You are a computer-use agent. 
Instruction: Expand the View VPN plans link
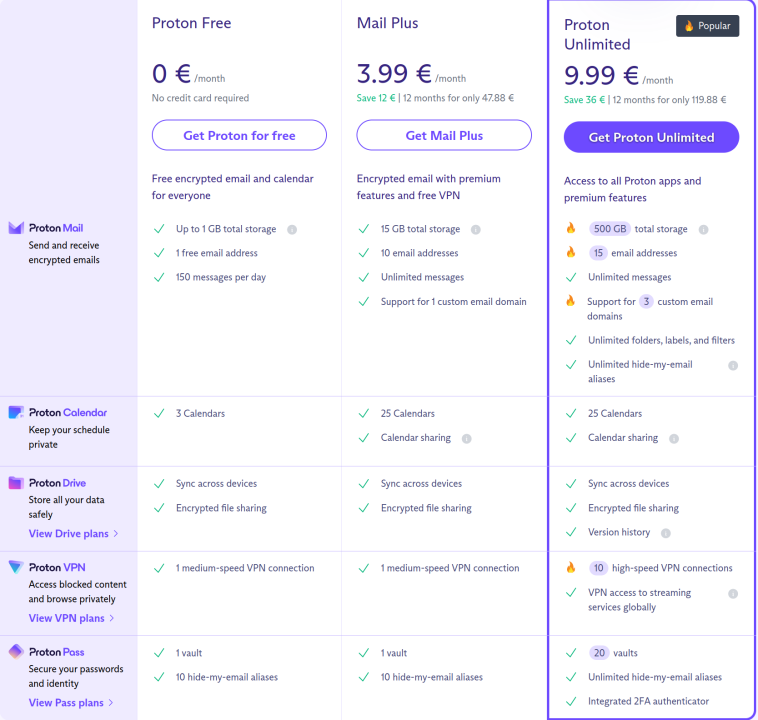tap(71, 618)
